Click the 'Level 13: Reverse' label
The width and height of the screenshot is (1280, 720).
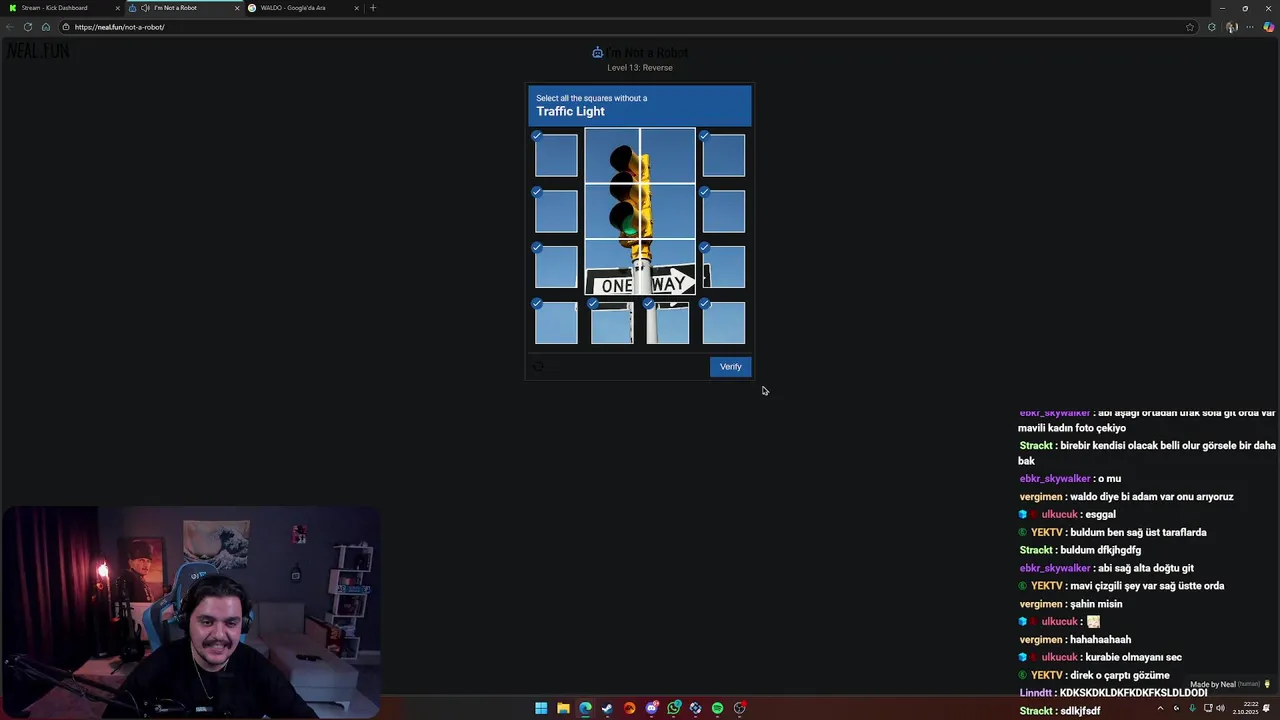(640, 68)
